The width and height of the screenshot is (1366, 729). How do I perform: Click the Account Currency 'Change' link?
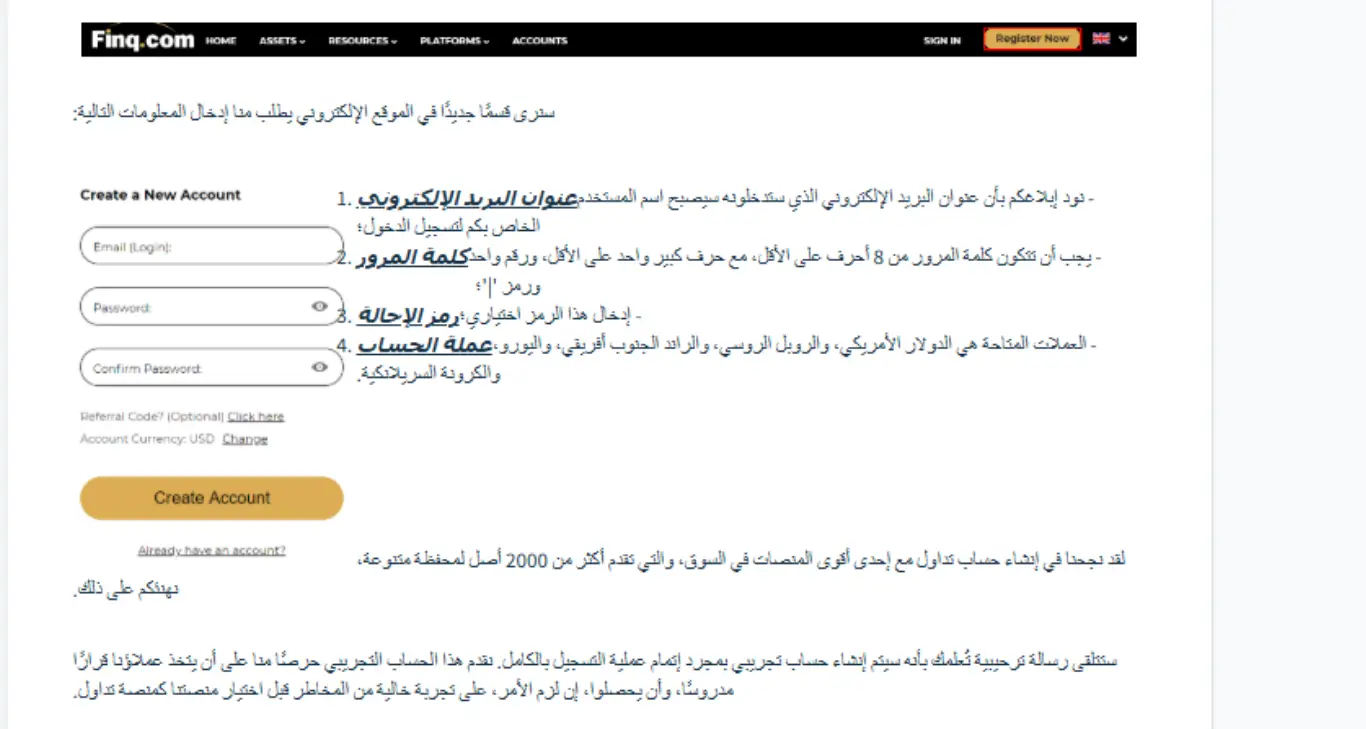(245, 439)
